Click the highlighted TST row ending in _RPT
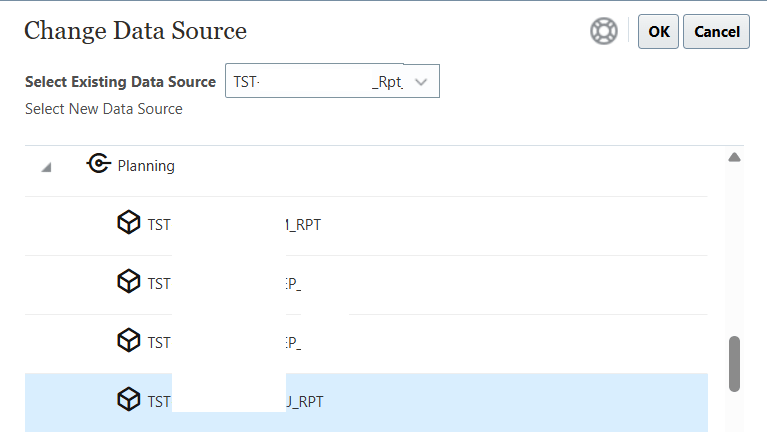This screenshot has width=767, height=432. (234, 401)
